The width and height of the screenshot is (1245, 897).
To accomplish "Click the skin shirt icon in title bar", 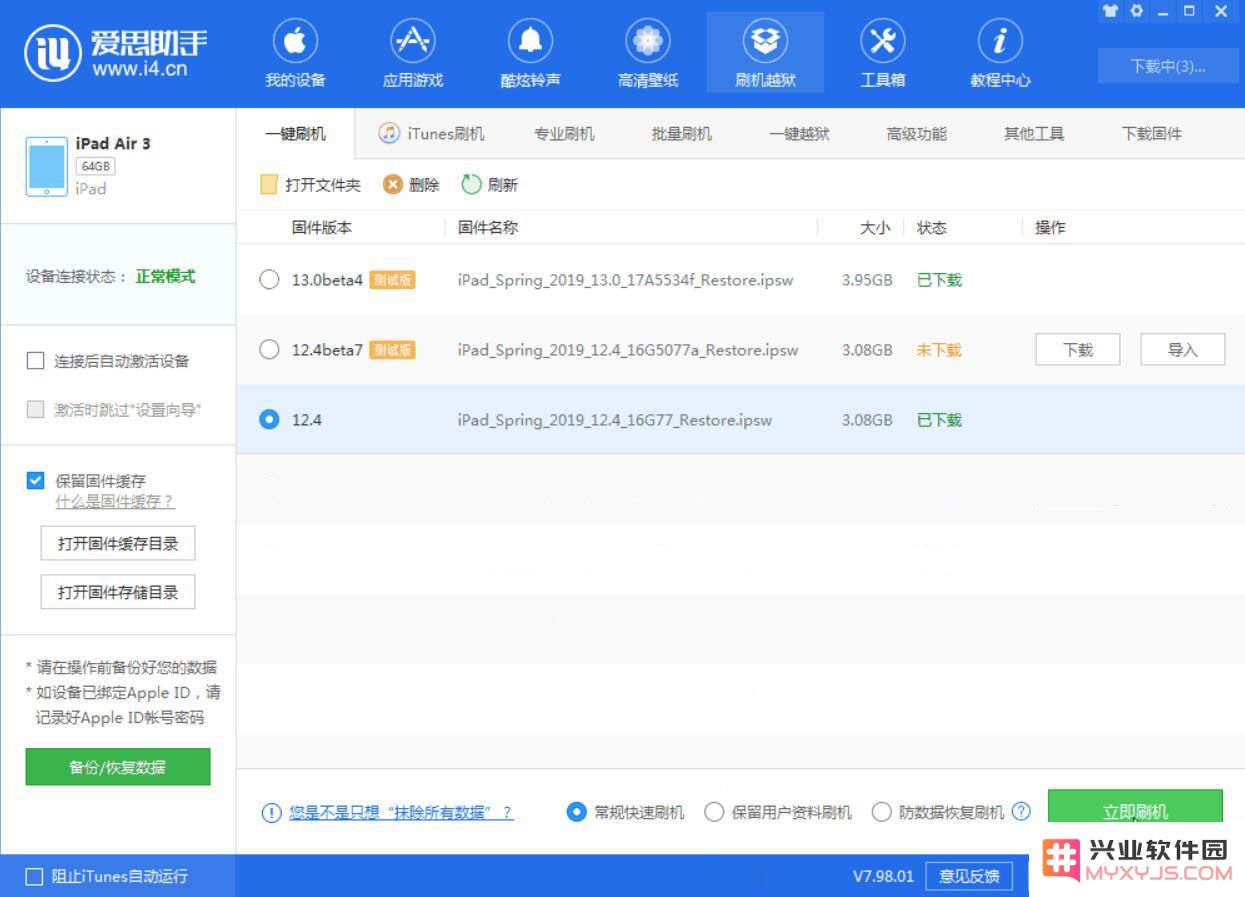I will 1110,12.
